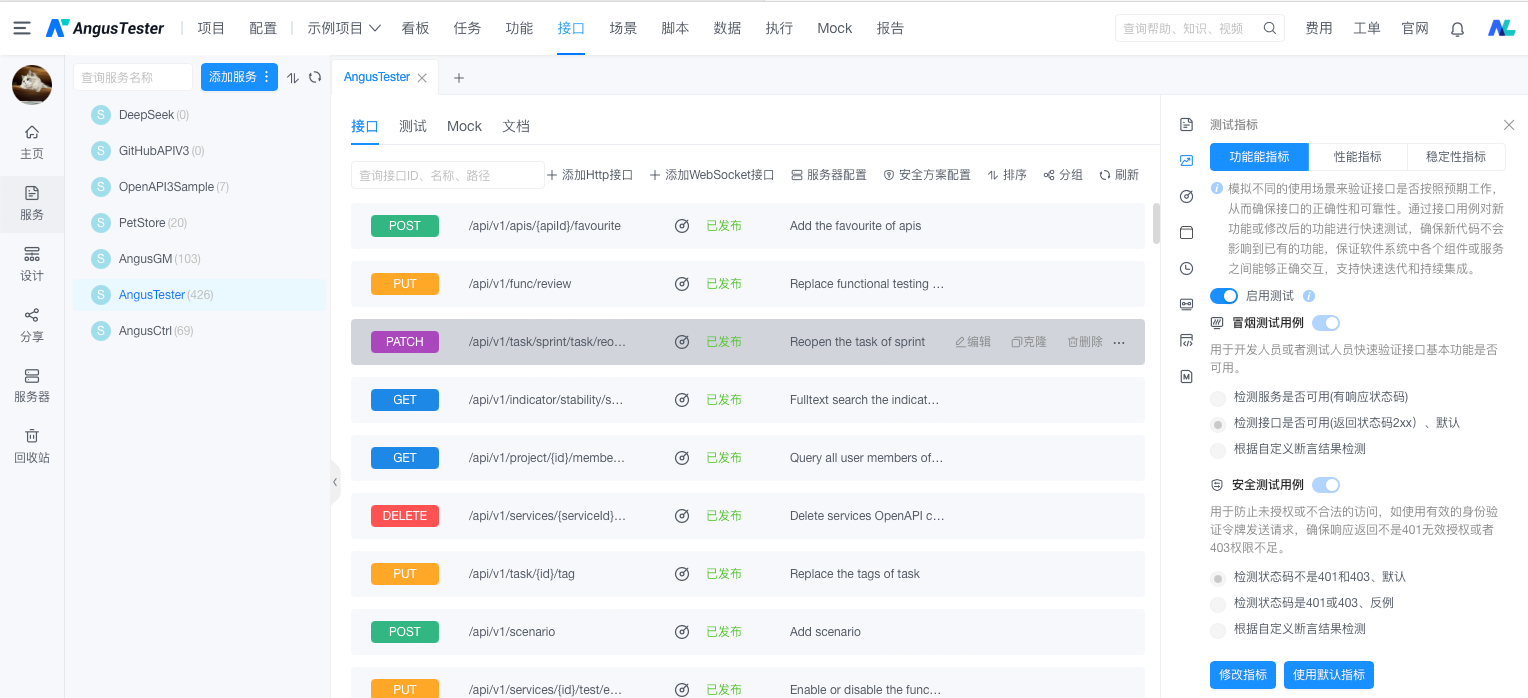Click the AngusTester logo
The image size is (1528, 698).
click(x=105, y=28)
